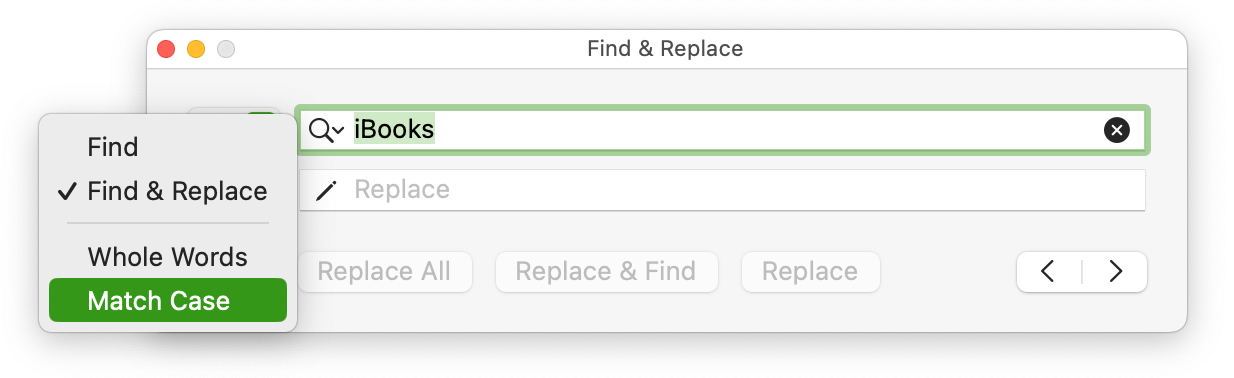The image size is (1234, 378).
Task: Click inside the empty Replace text field
Action: 722,190
